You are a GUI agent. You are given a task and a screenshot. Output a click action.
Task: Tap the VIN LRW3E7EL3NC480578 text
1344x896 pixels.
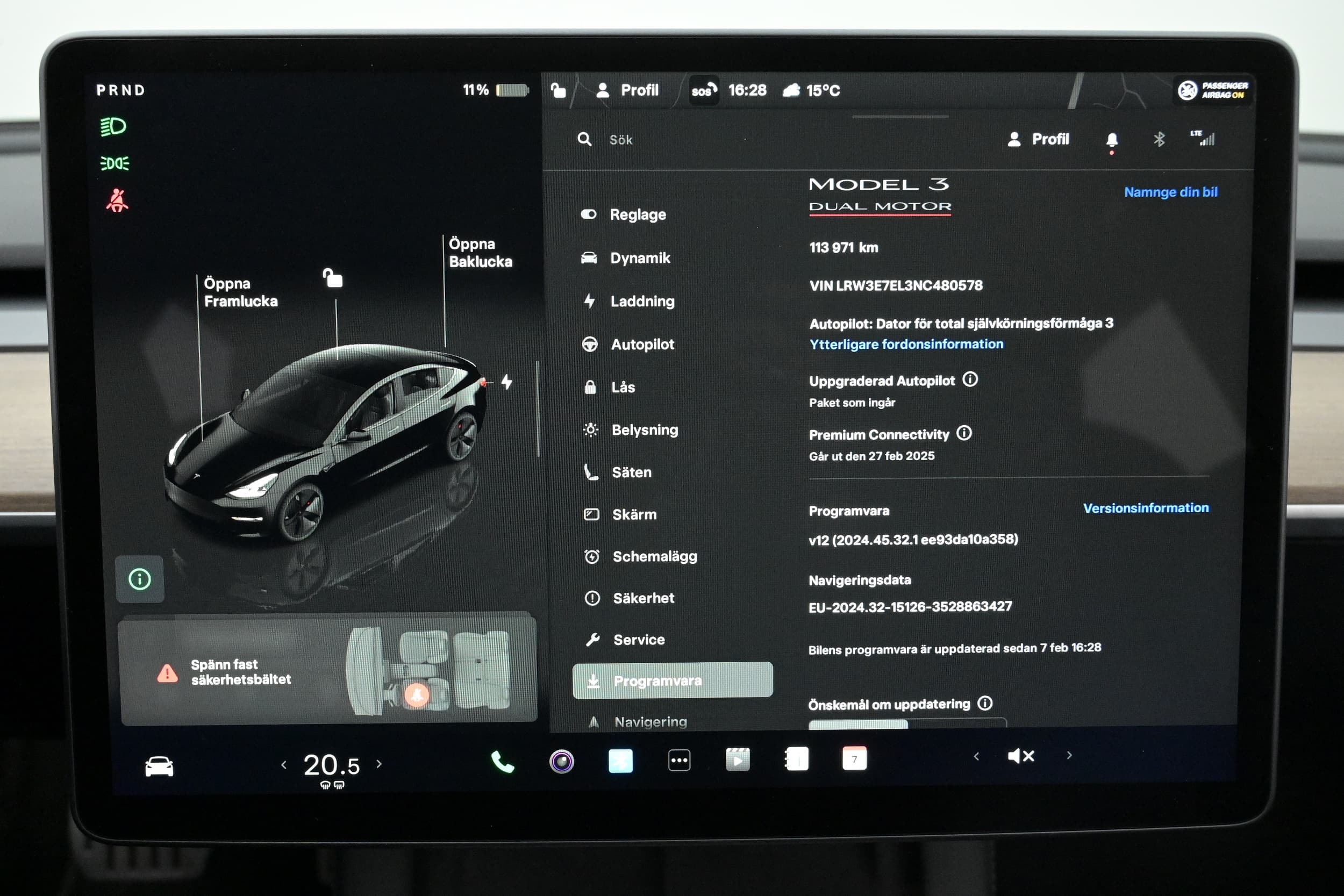pyautogui.click(x=896, y=285)
